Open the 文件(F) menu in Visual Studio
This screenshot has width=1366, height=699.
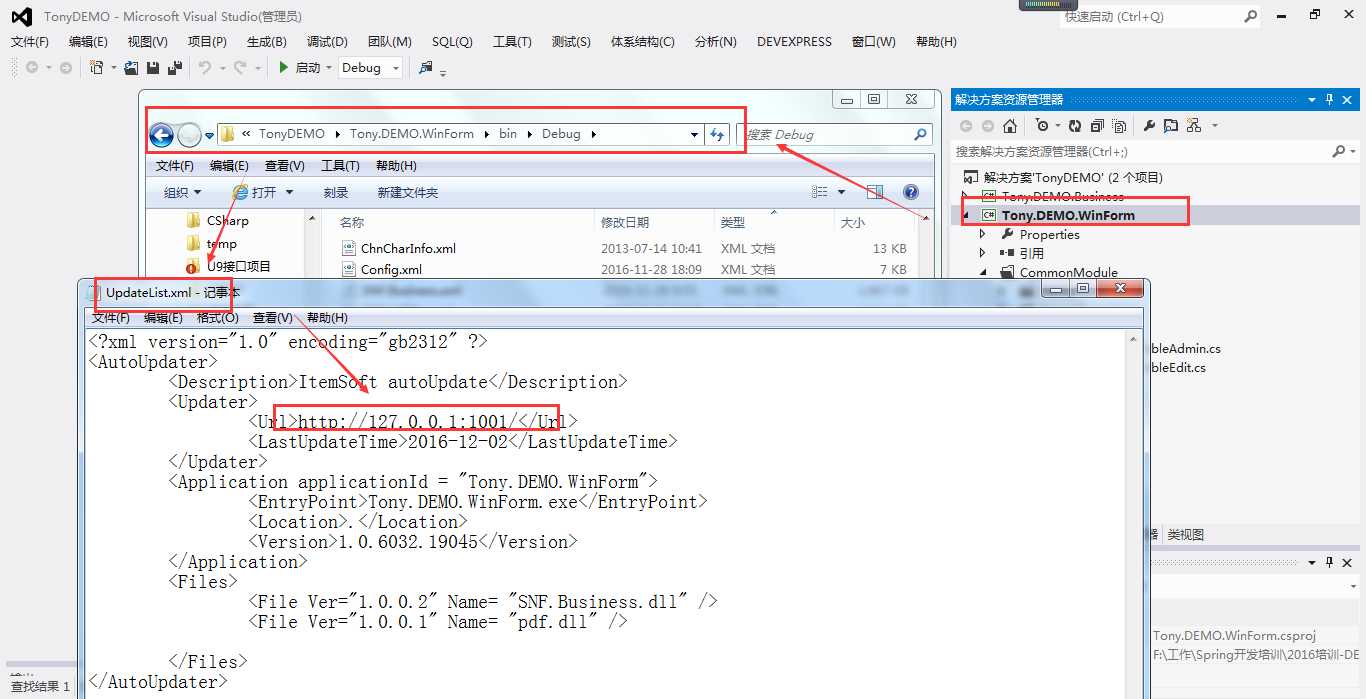(29, 41)
